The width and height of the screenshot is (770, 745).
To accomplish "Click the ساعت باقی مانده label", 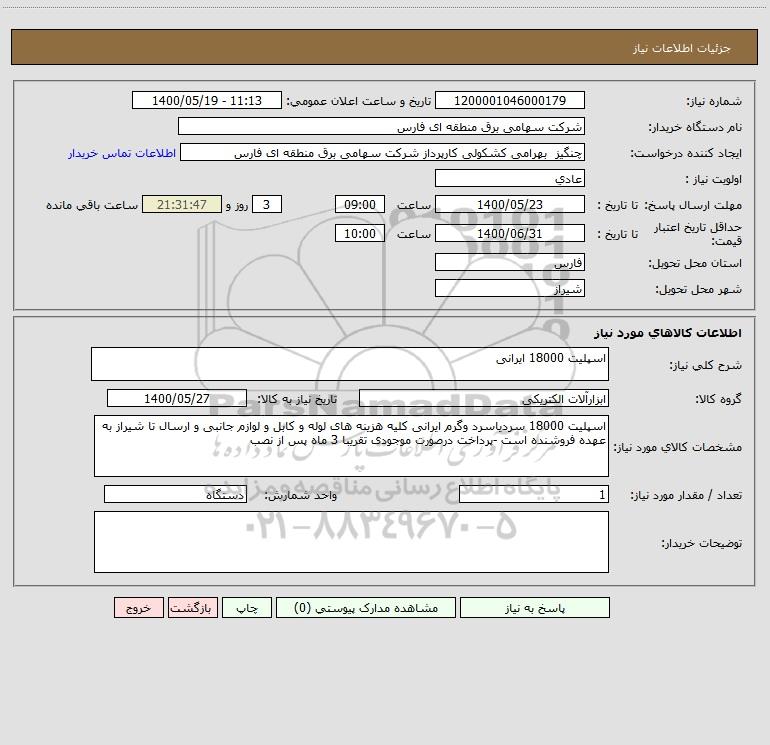I will click(x=92, y=205).
